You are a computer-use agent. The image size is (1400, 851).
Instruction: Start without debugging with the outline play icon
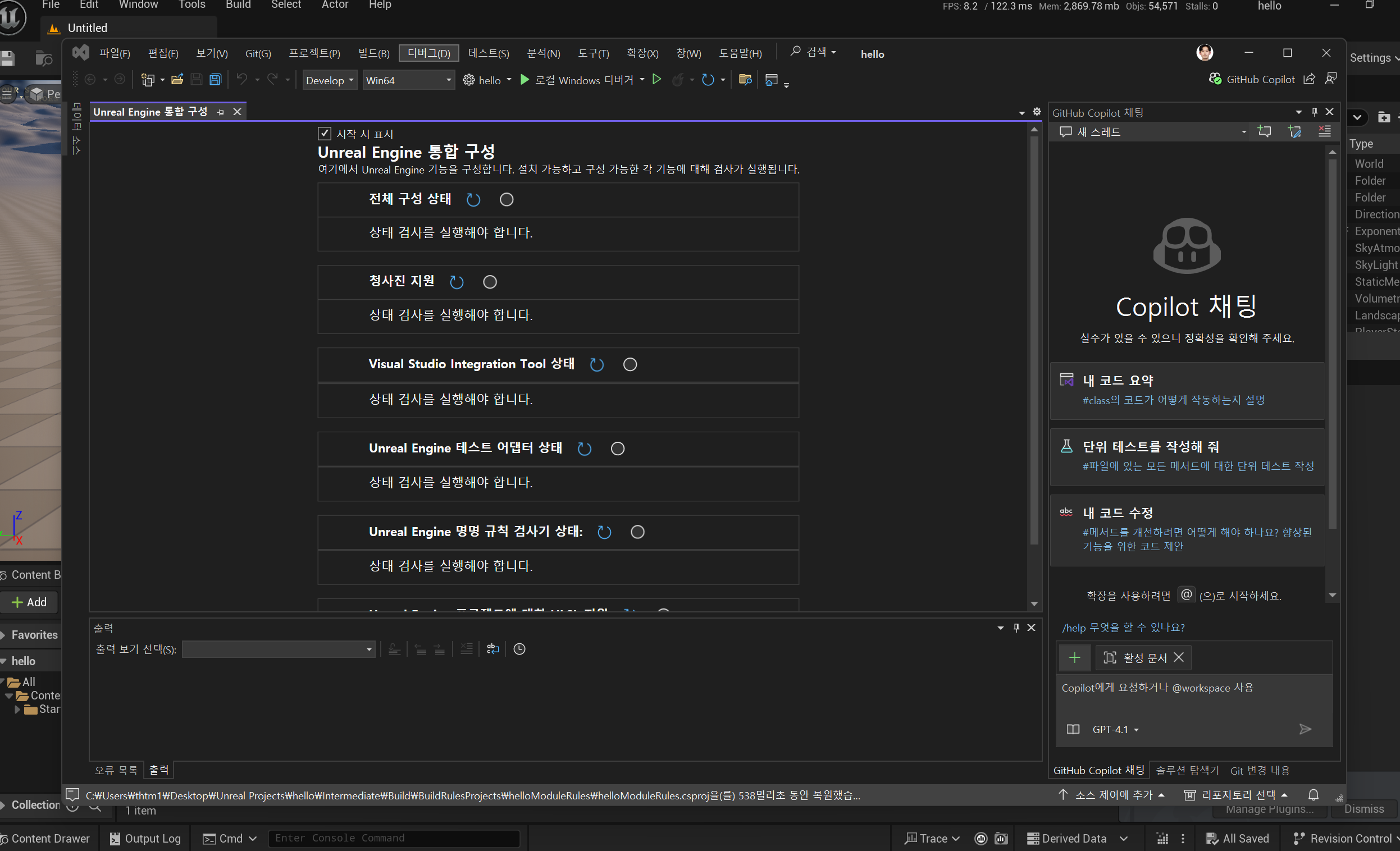(656, 80)
